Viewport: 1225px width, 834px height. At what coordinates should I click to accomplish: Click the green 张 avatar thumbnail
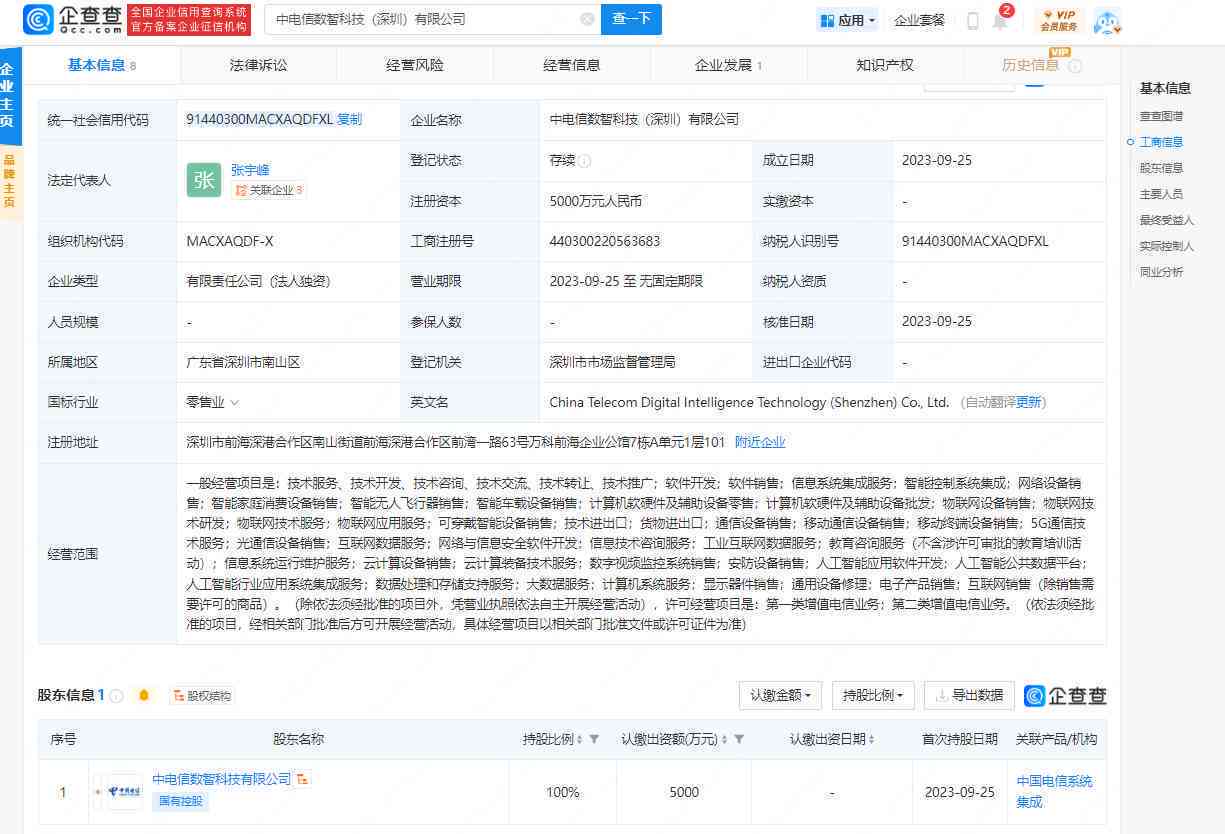tap(204, 180)
